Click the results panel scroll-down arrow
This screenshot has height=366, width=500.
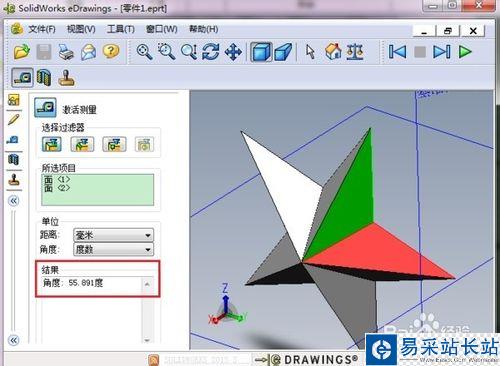[147, 340]
